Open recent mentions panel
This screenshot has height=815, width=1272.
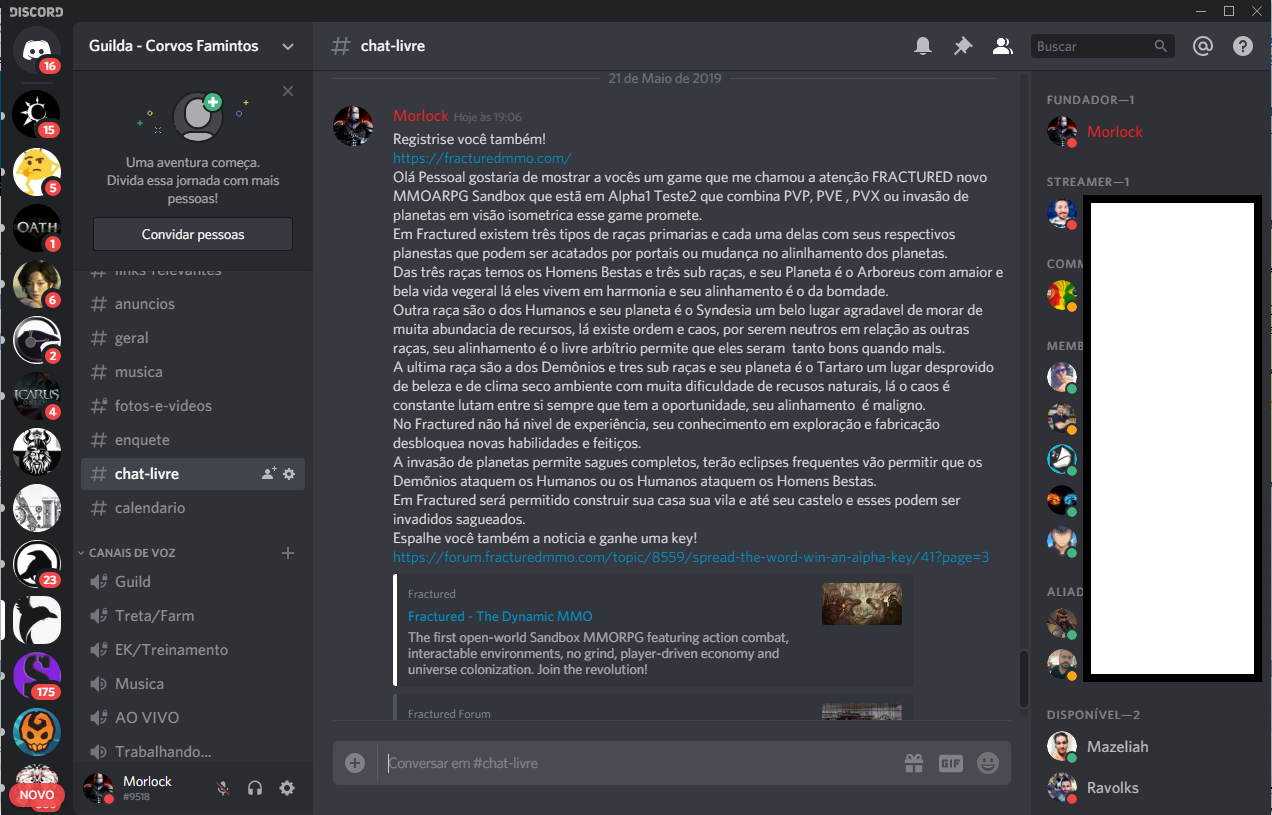point(1203,46)
